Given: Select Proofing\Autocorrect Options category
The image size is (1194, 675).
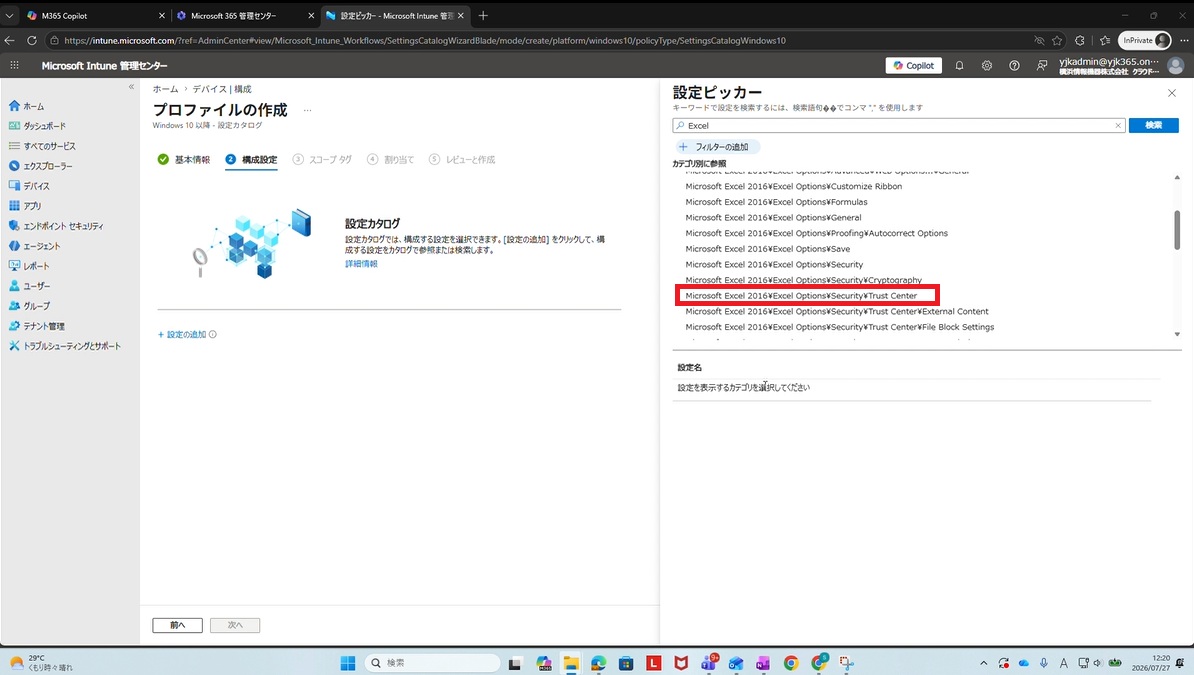Looking at the screenshot, I should 816,233.
